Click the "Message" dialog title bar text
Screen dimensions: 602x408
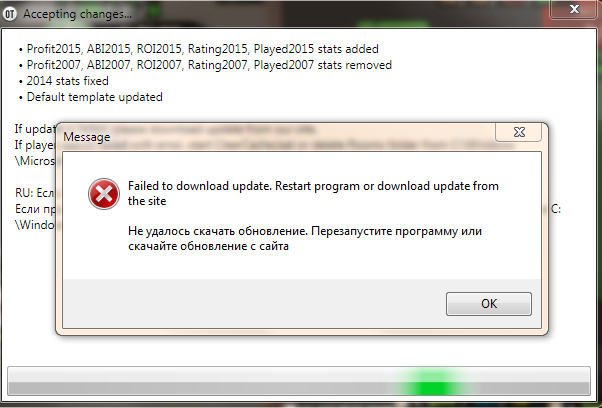tap(87, 137)
